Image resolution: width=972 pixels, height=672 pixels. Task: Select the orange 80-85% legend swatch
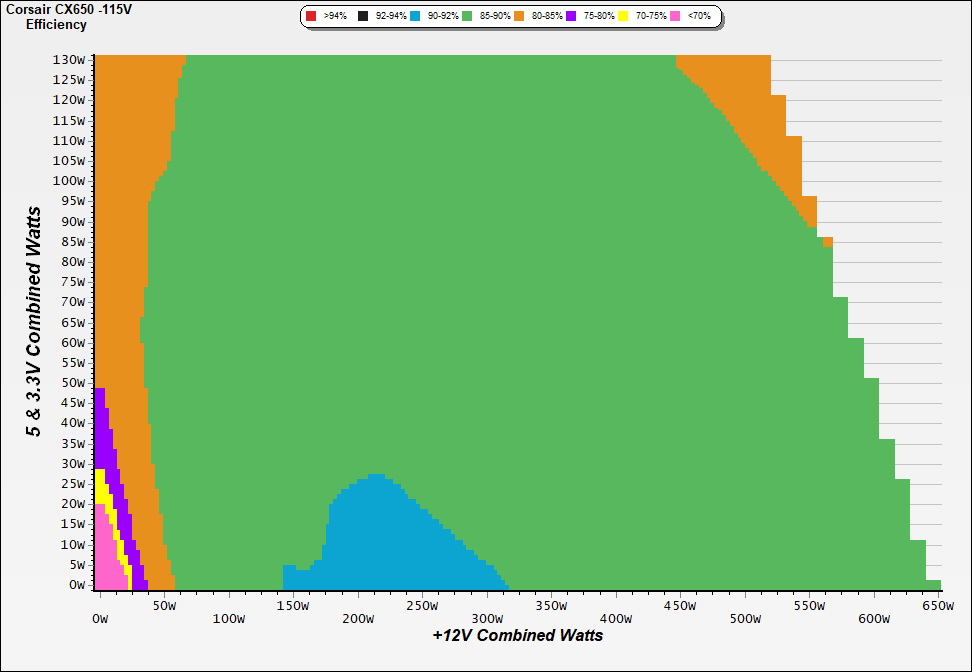(518, 17)
